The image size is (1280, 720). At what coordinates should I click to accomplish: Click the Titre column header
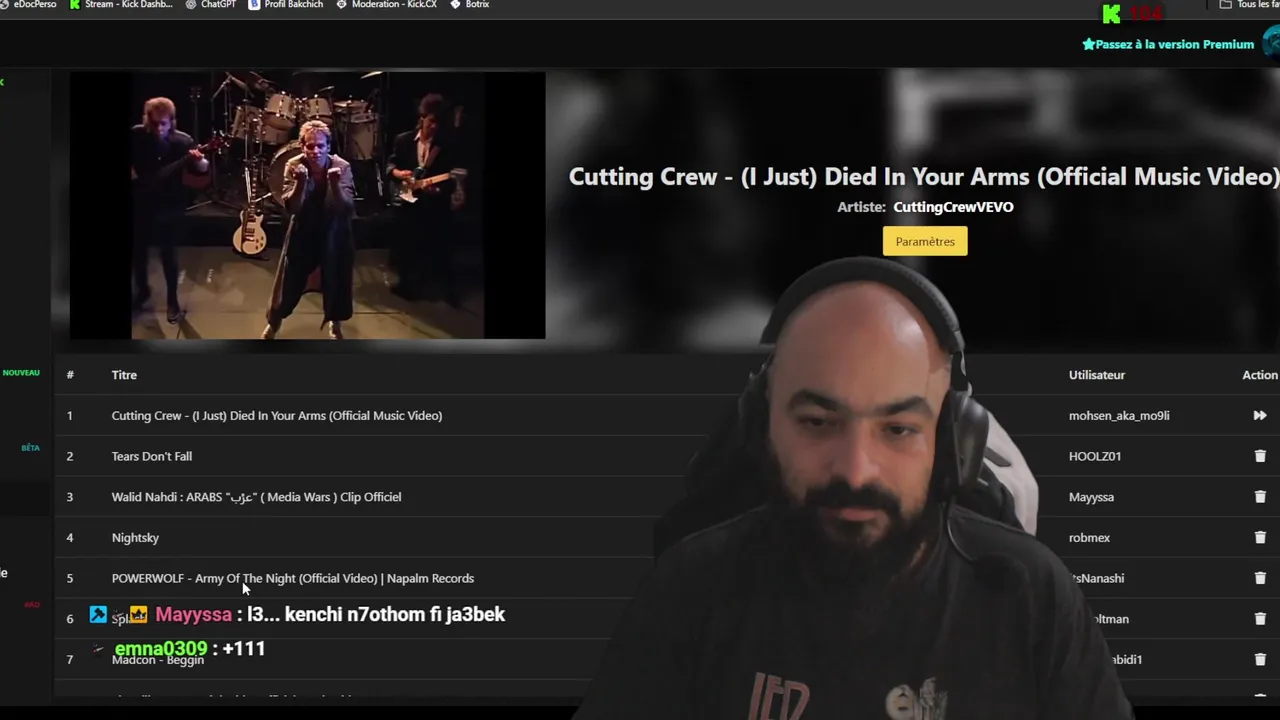coord(124,375)
